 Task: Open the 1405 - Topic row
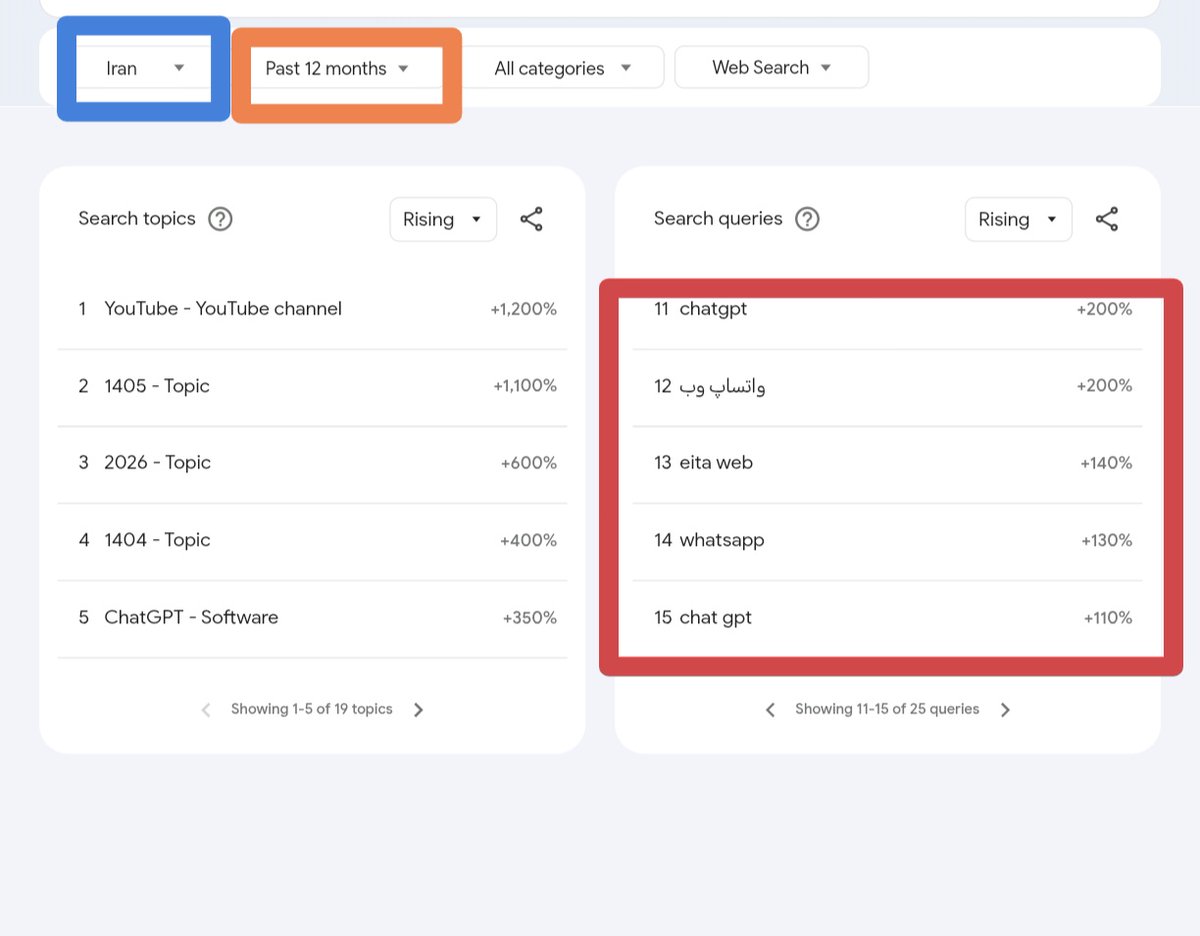coord(312,386)
